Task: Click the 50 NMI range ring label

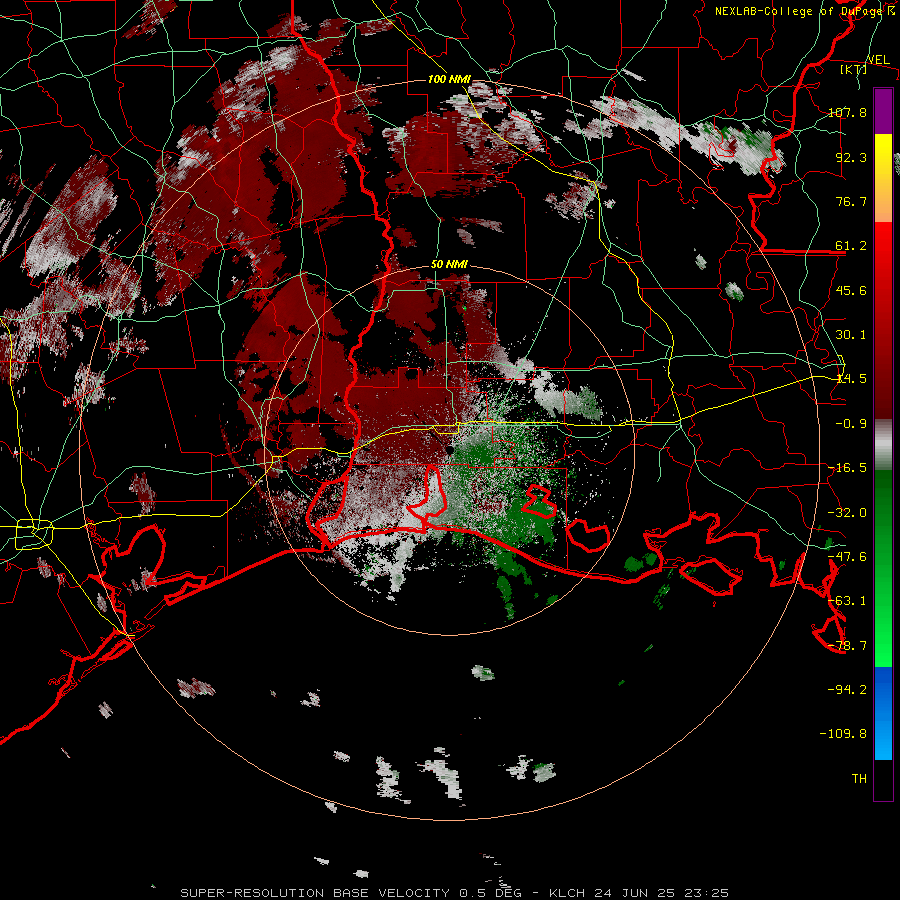Action: [449, 265]
